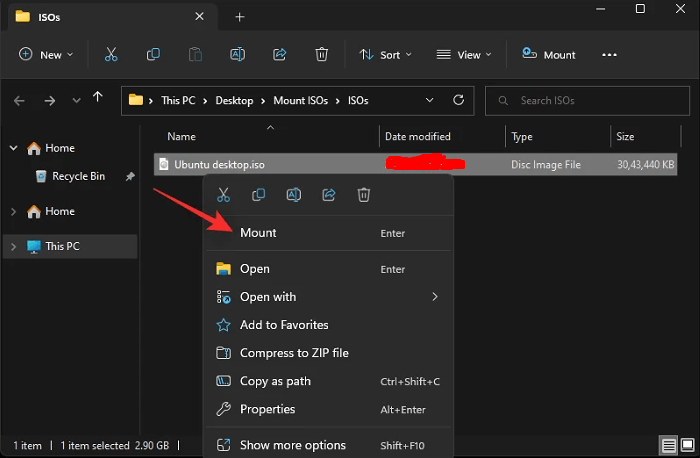Screen dimensions: 700x458
Task: Click the Share icon in the top toolbar
Action: coord(279,54)
